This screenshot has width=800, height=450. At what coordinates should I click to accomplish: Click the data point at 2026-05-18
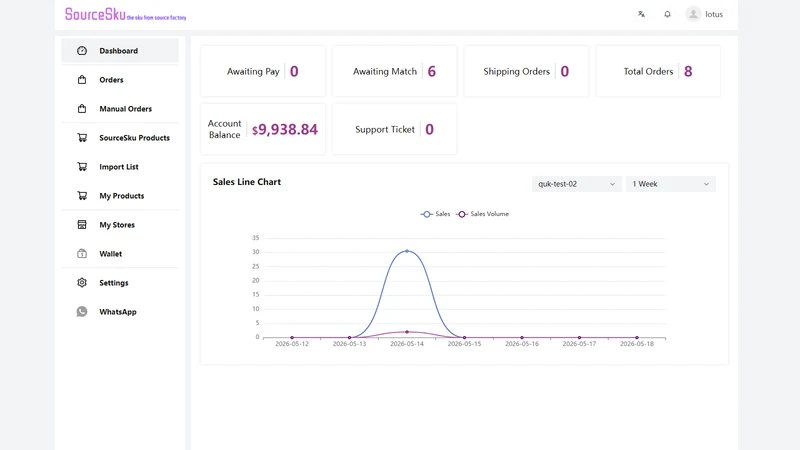point(637,337)
